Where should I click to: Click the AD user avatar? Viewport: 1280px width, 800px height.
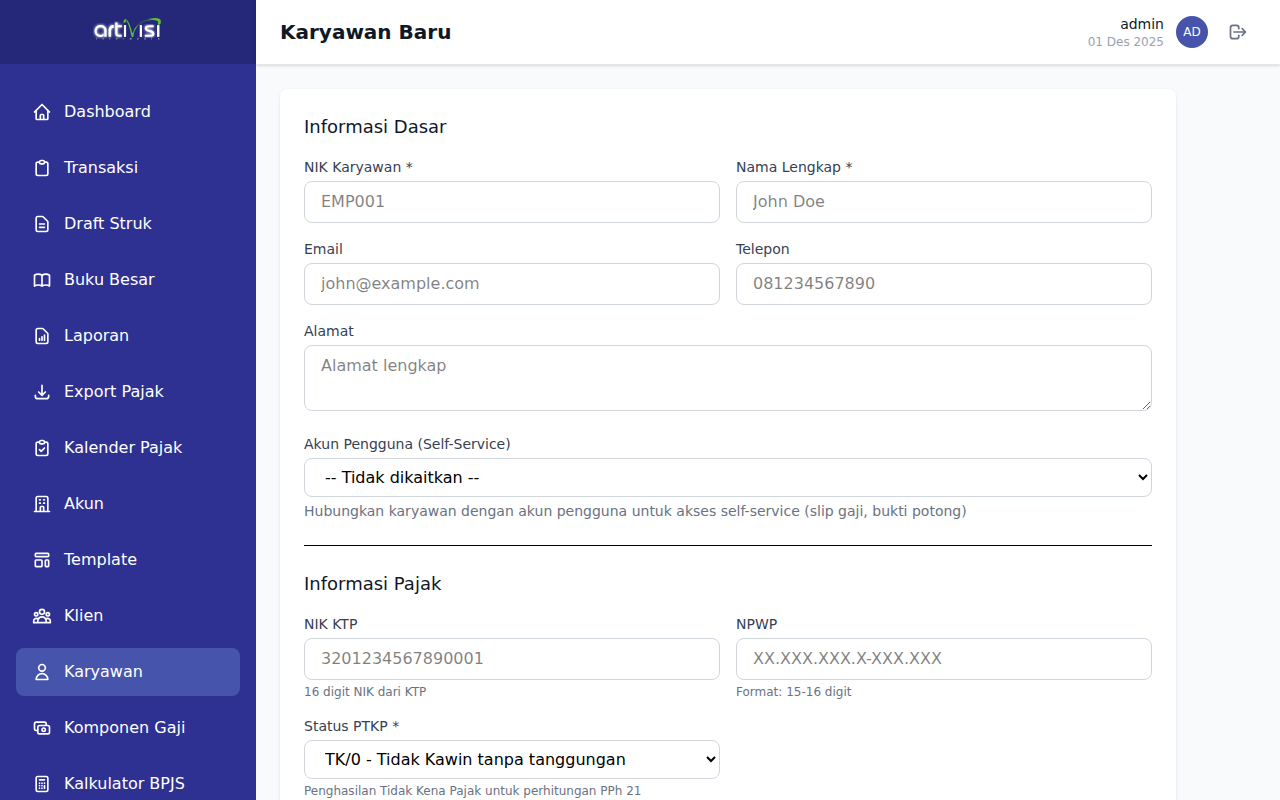pyautogui.click(x=1191, y=32)
